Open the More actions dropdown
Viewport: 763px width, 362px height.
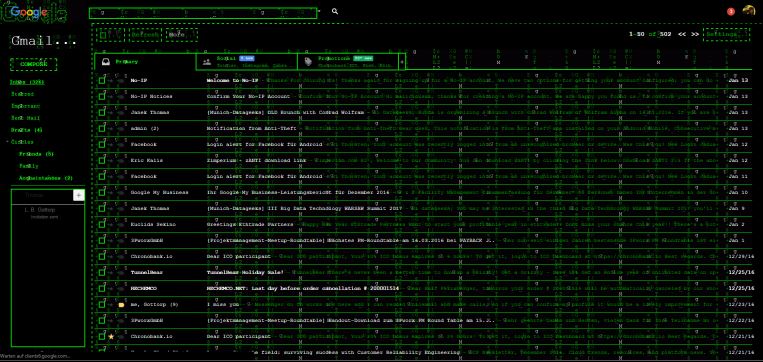point(182,35)
